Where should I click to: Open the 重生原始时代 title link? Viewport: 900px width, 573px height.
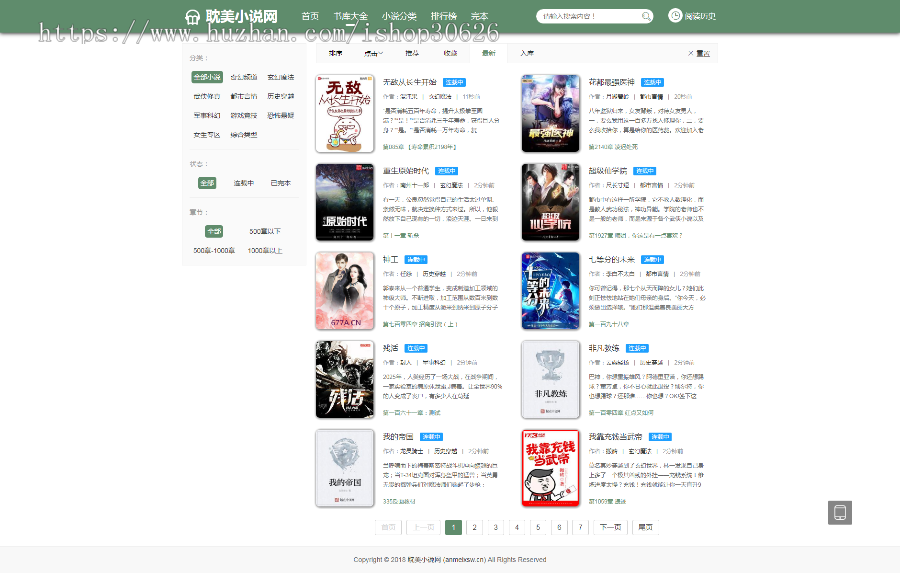tap(406, 171)
